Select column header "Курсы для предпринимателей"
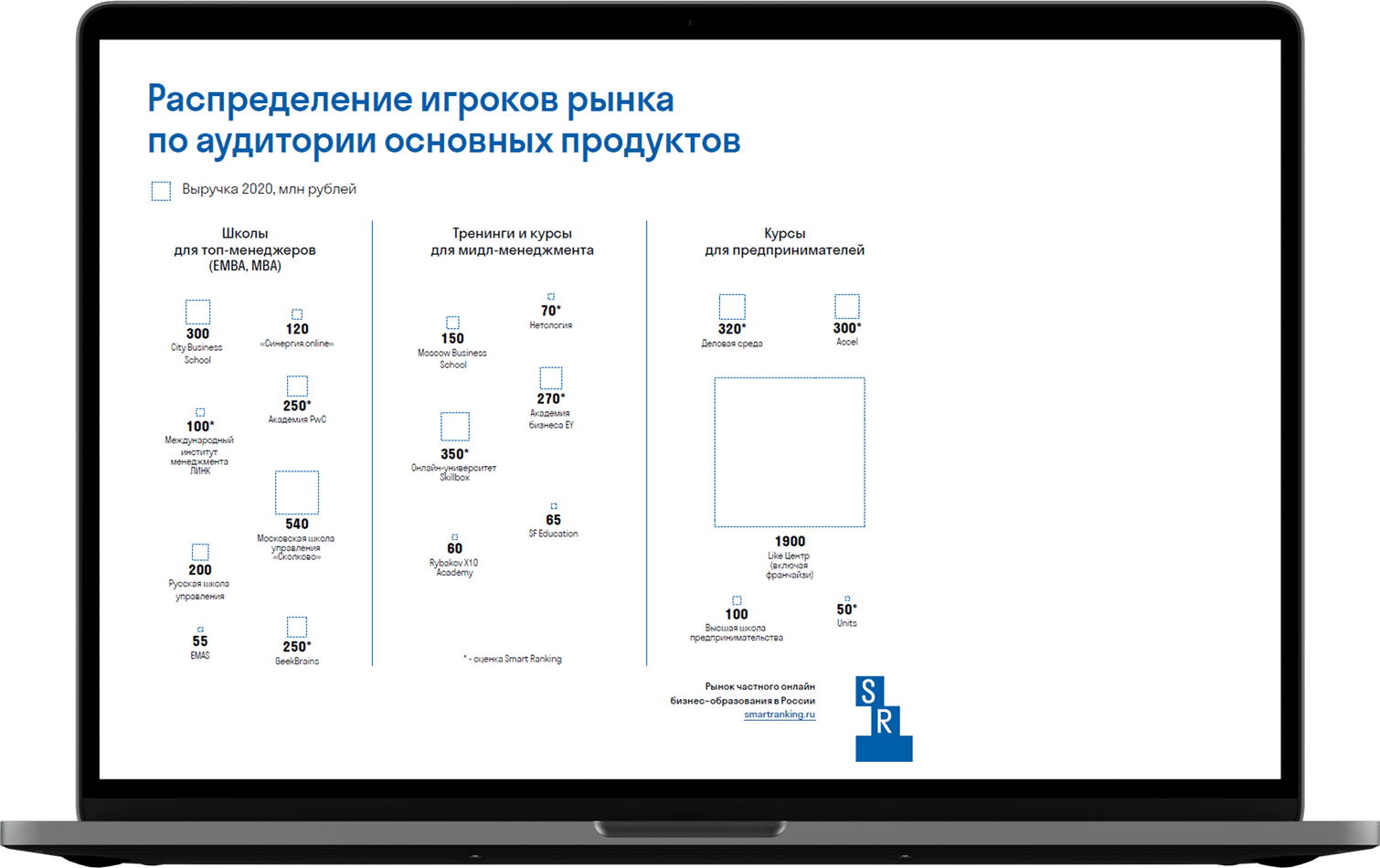Screen dimensions: 1380x868 tap(784, 241)
